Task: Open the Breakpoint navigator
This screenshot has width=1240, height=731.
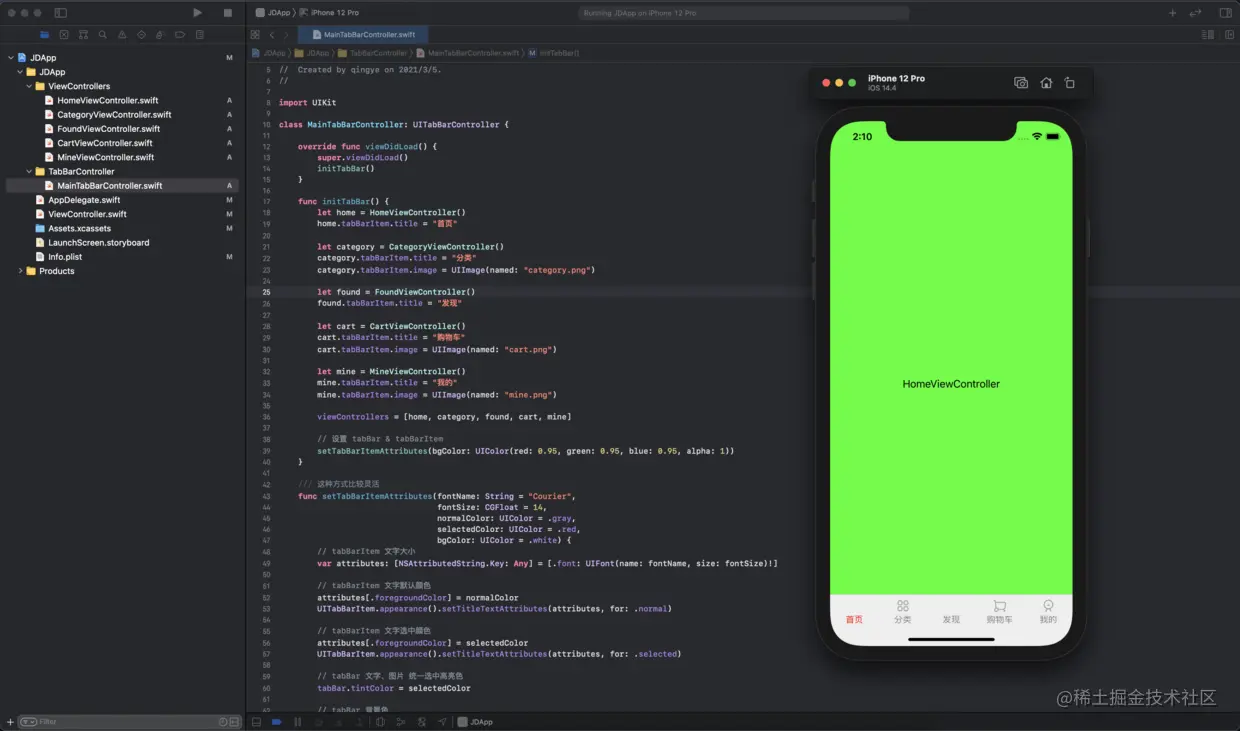Action: pyautogui.click(x=180, y=35)
